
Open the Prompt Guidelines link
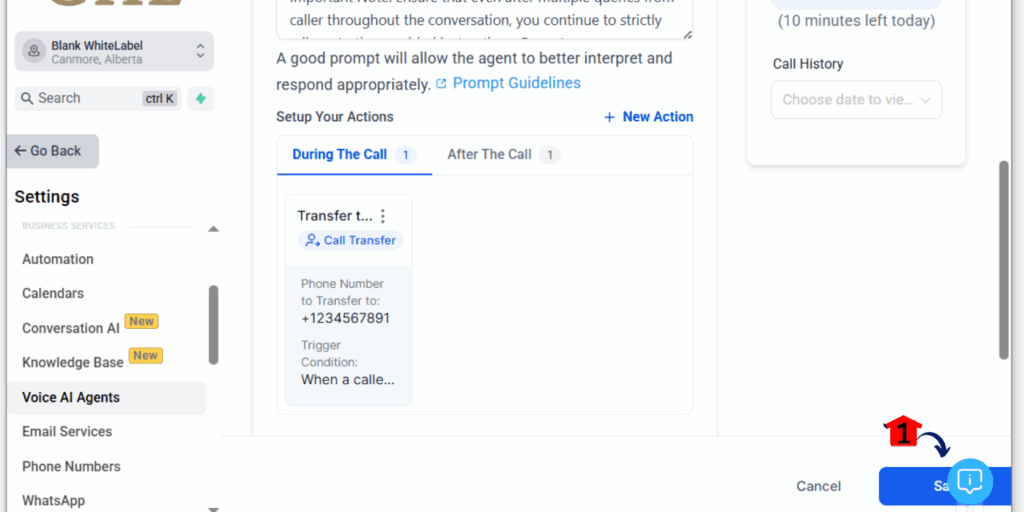click(x=517, y=84)
